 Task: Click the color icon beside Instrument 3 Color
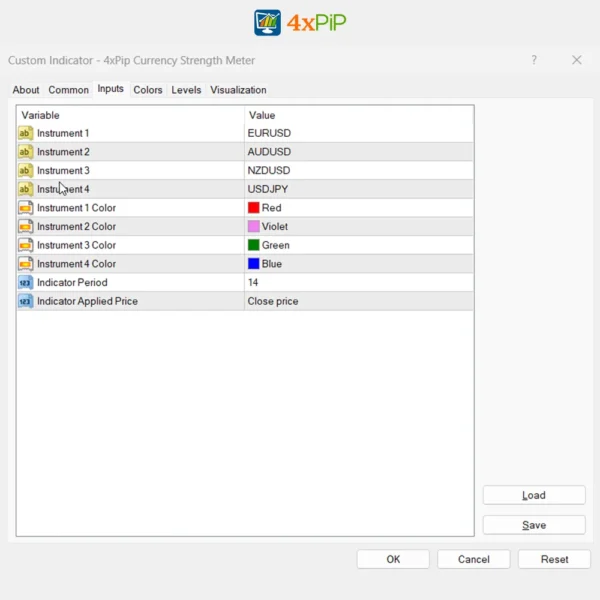pyautogui.click(x=25, y=245)
